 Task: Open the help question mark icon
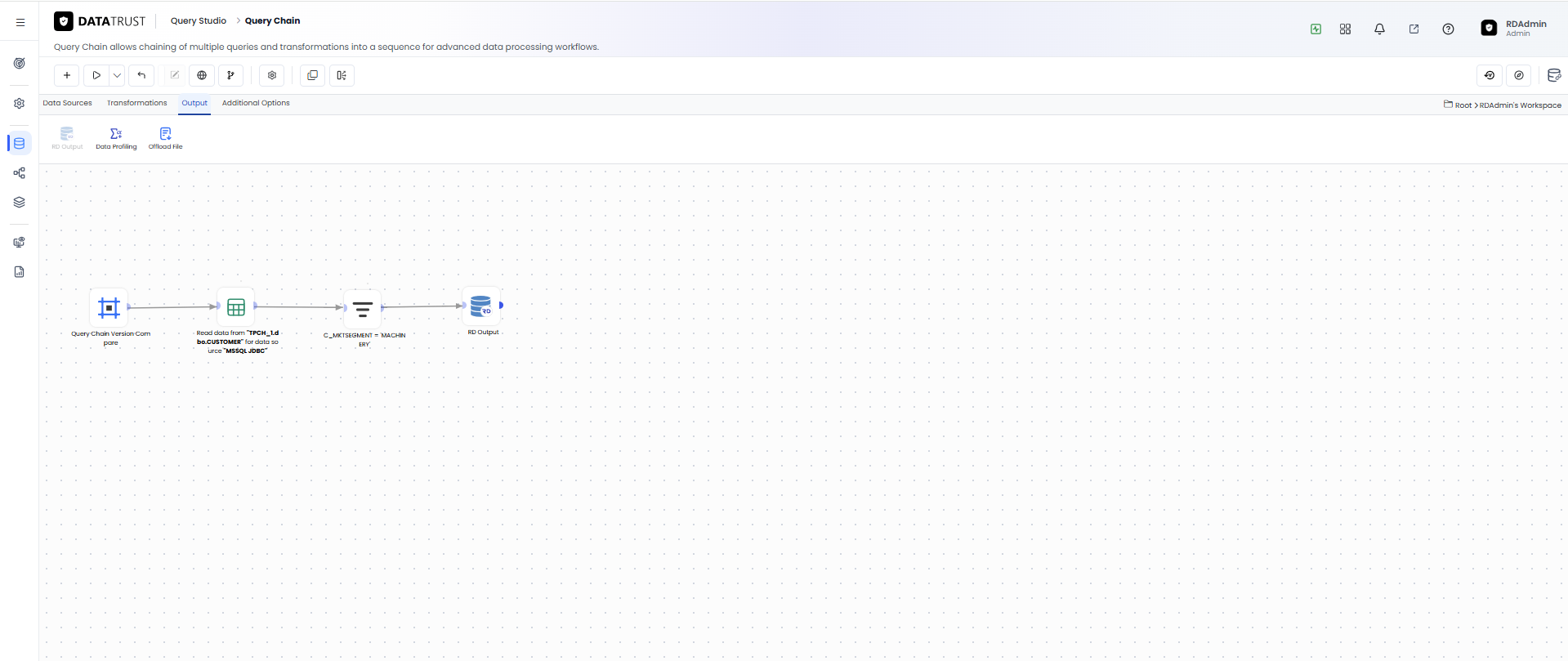click(x=1448, y=29)
